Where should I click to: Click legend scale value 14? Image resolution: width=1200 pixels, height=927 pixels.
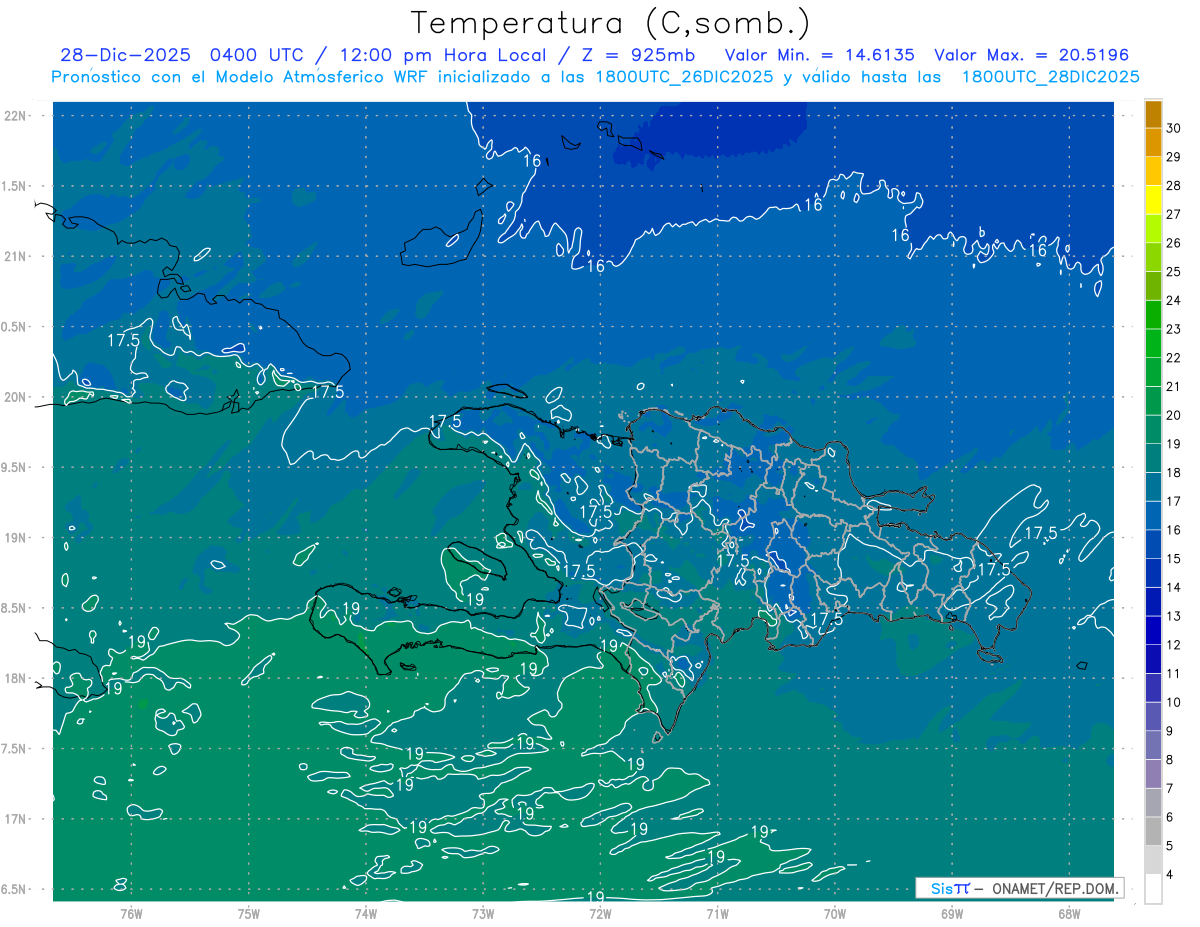point(1174,588)
